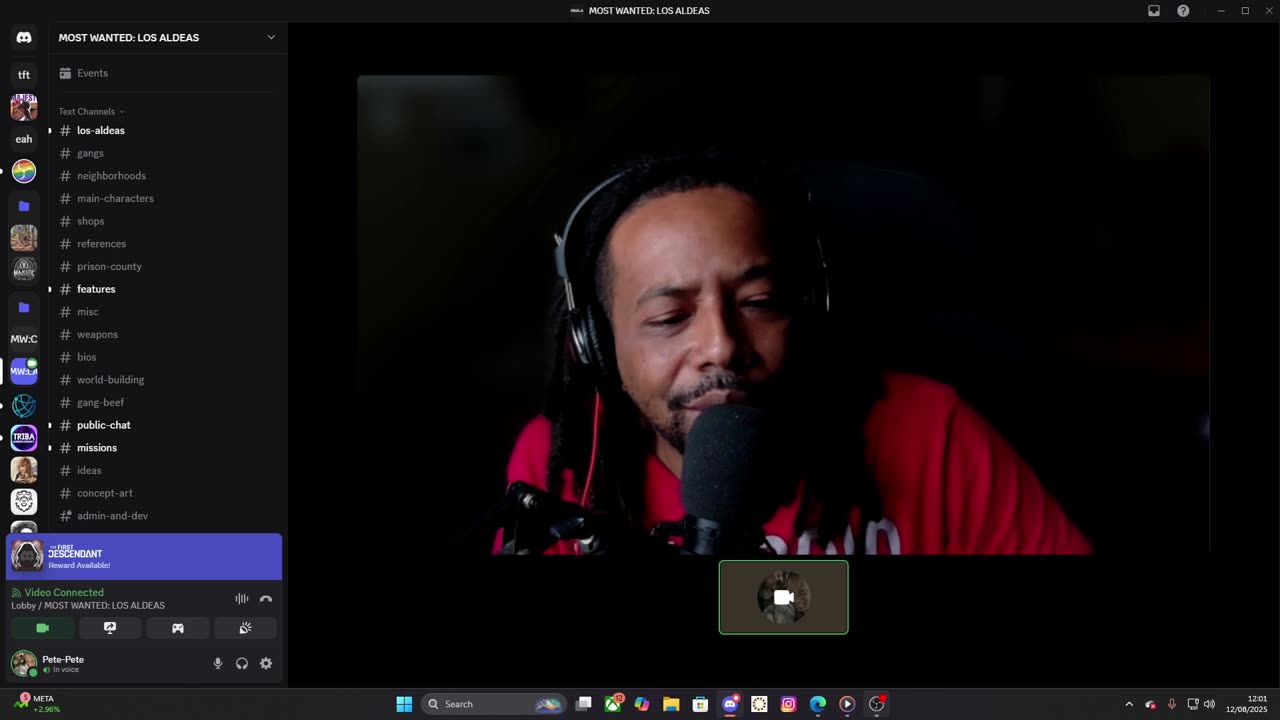The height and width of the screenshot is (720, 1280).
Task: Expand the MOST WANTED: LOS ALDEAS server menu
Action: pos(167,37)
